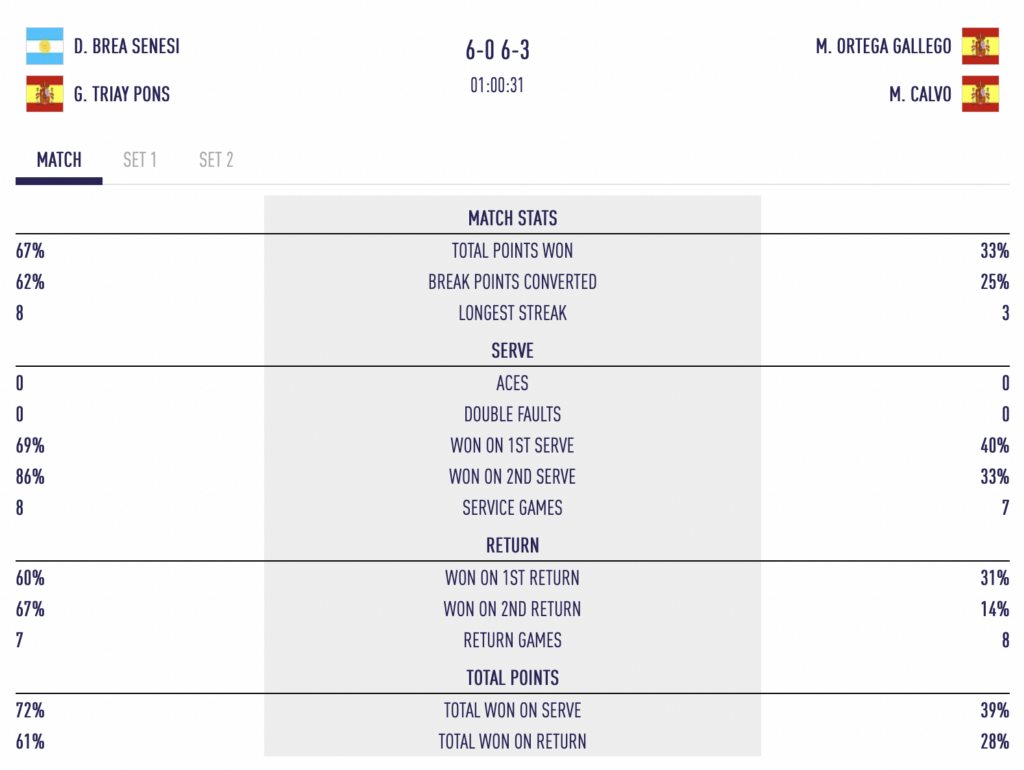Viewport: 1024px width, 770px height.
Task: Click player name D. Brea Senesi
Action: point(127,46)
